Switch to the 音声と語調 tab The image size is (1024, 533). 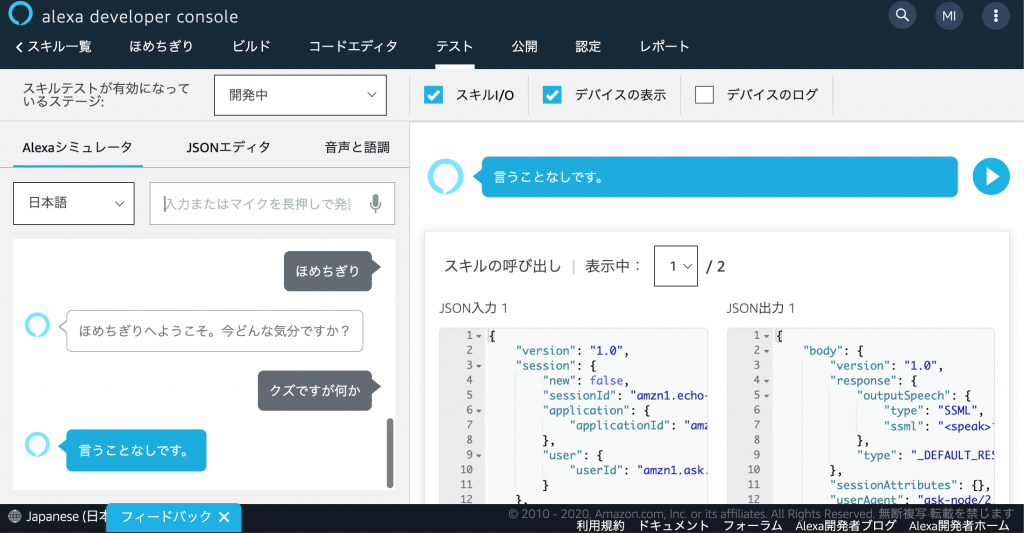357,148
